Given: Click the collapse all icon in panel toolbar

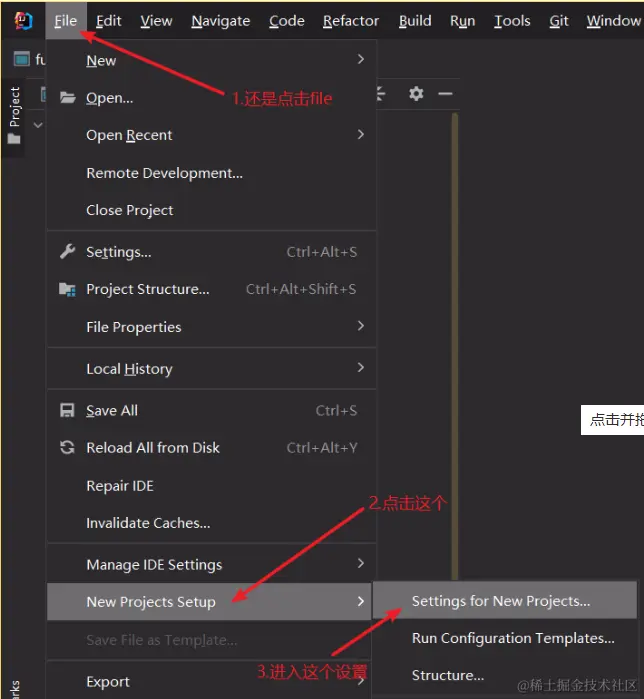Looking at the screenshot, I should [381, 94].
